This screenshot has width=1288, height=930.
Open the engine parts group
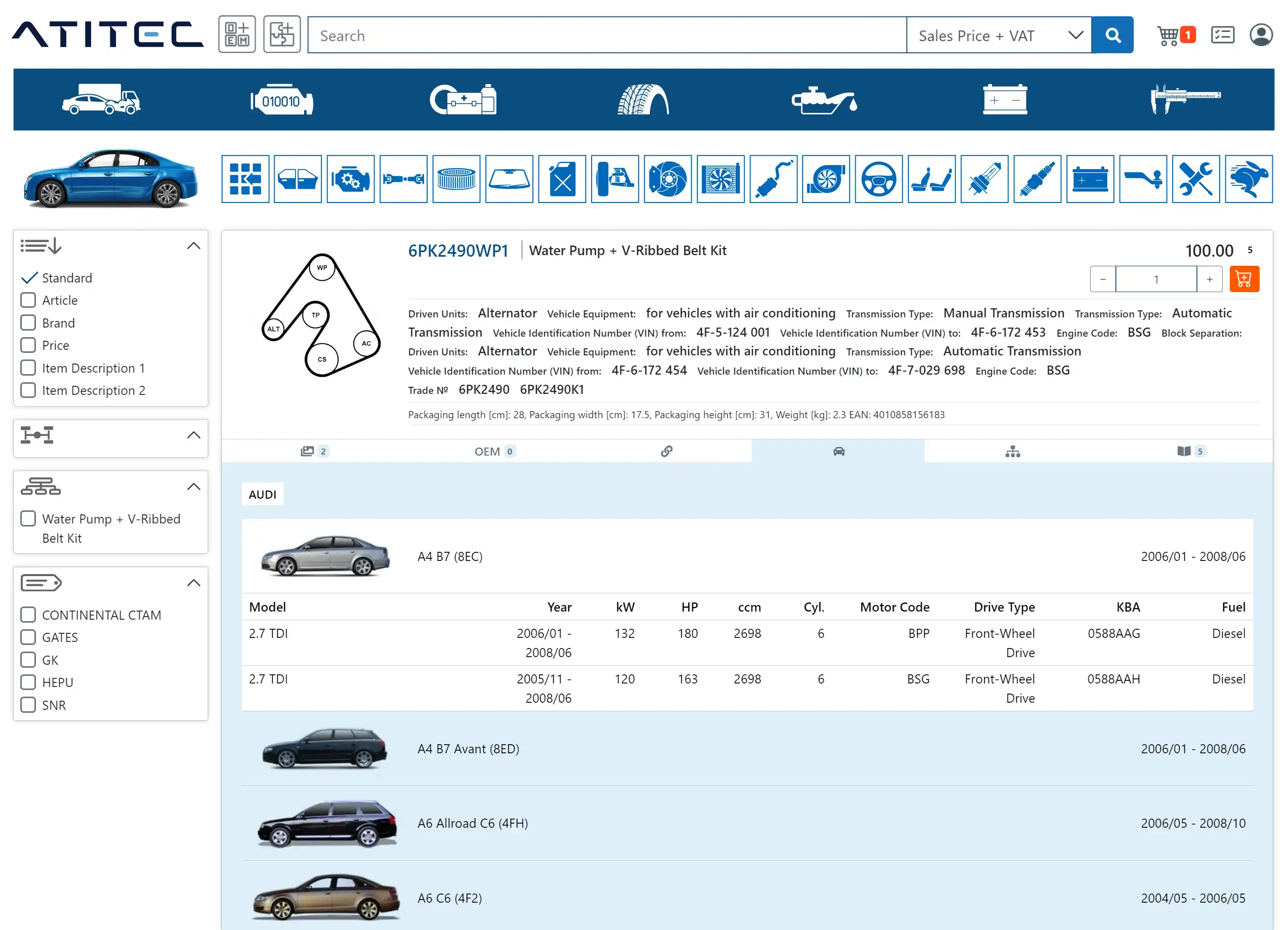(x=350, y=179)
